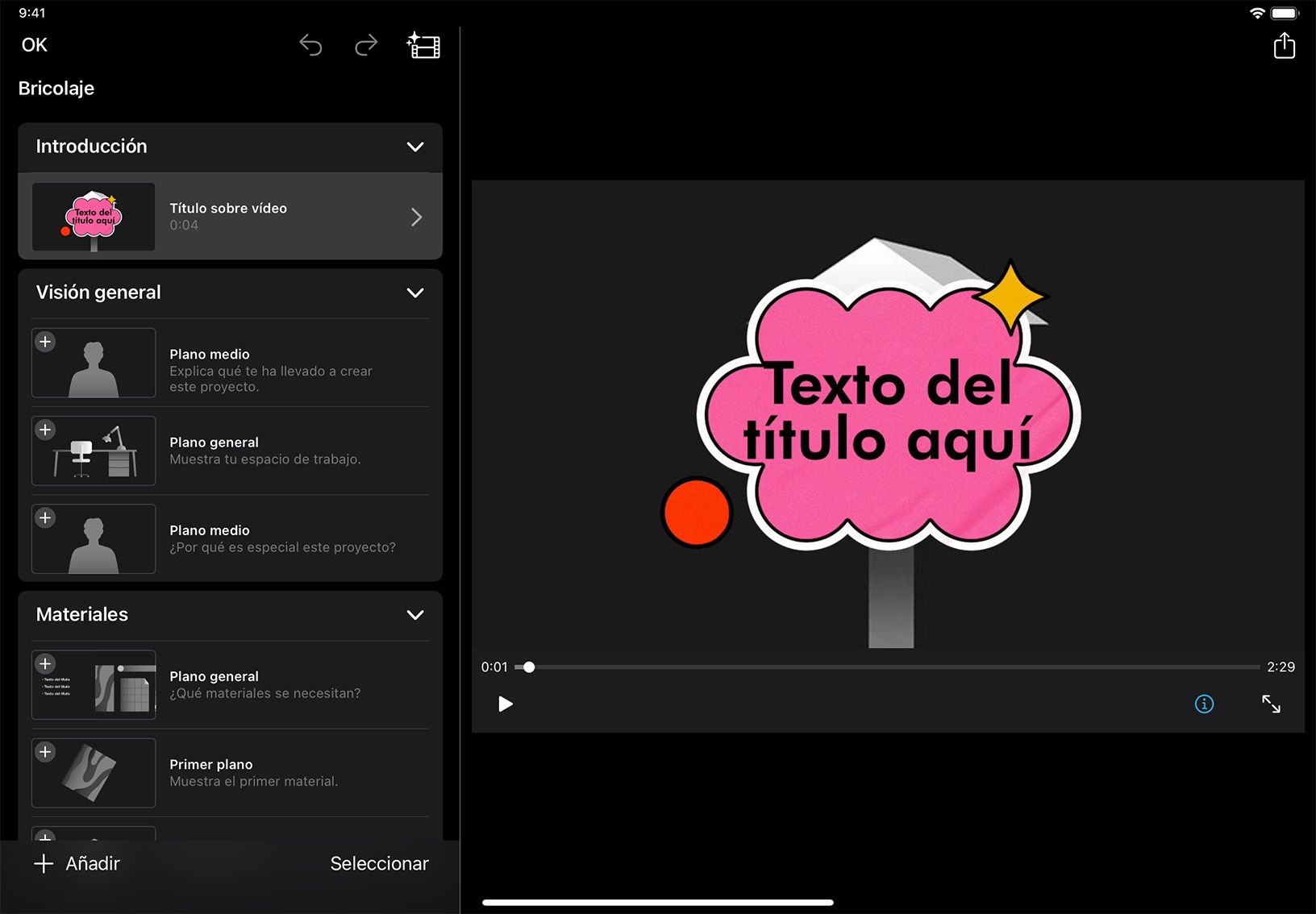The height and width of the screenshot is (914, 1316).
Task: Collapse the Visión general section
Action: (x=415, y=293)
